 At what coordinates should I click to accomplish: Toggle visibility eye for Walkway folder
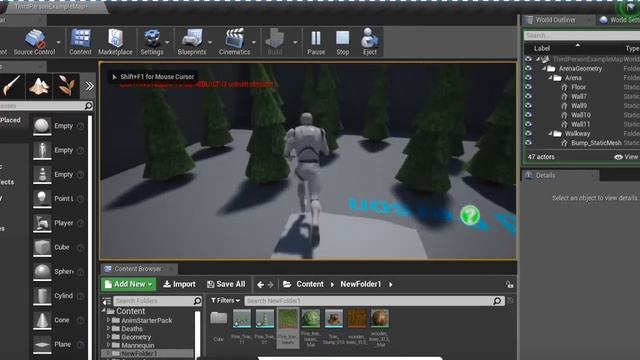pos(528,133)
